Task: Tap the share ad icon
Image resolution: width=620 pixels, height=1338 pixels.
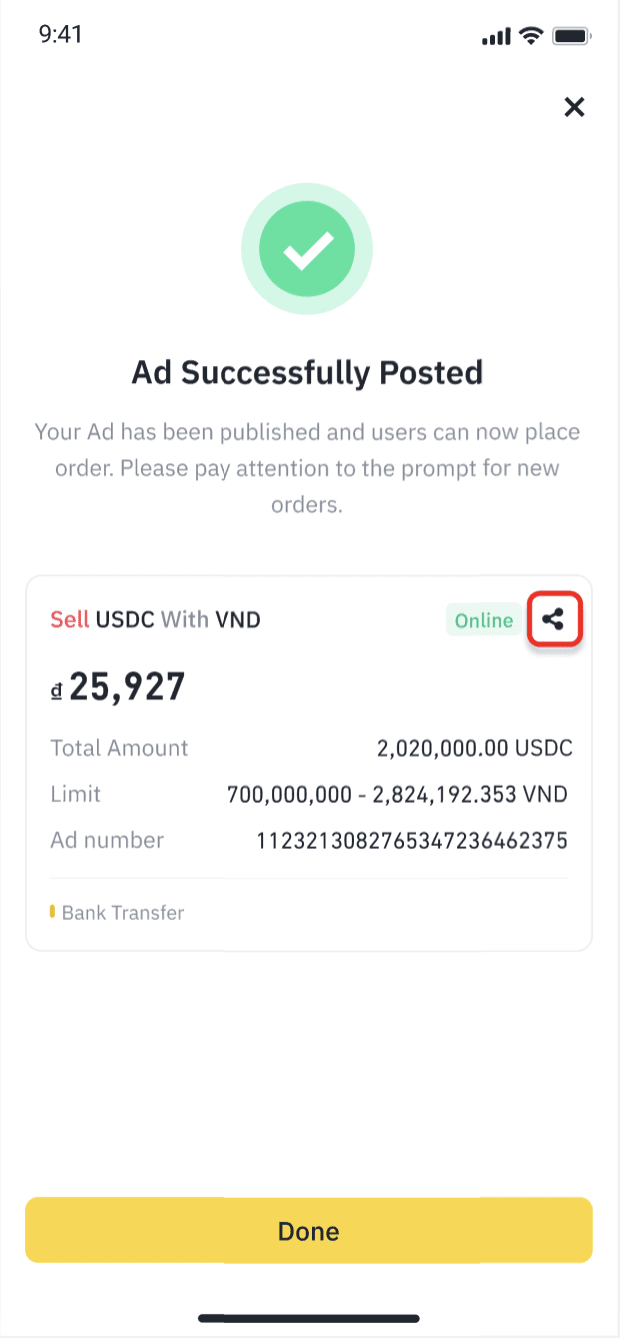Action: 554,620
